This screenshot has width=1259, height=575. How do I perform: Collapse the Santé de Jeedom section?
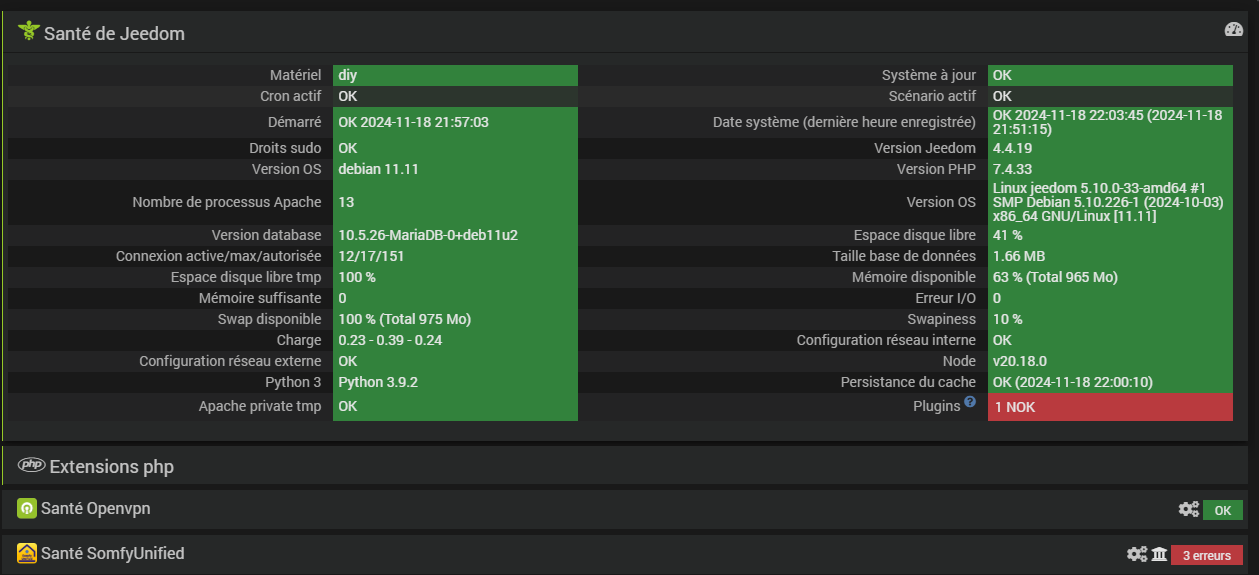(114, 33)
